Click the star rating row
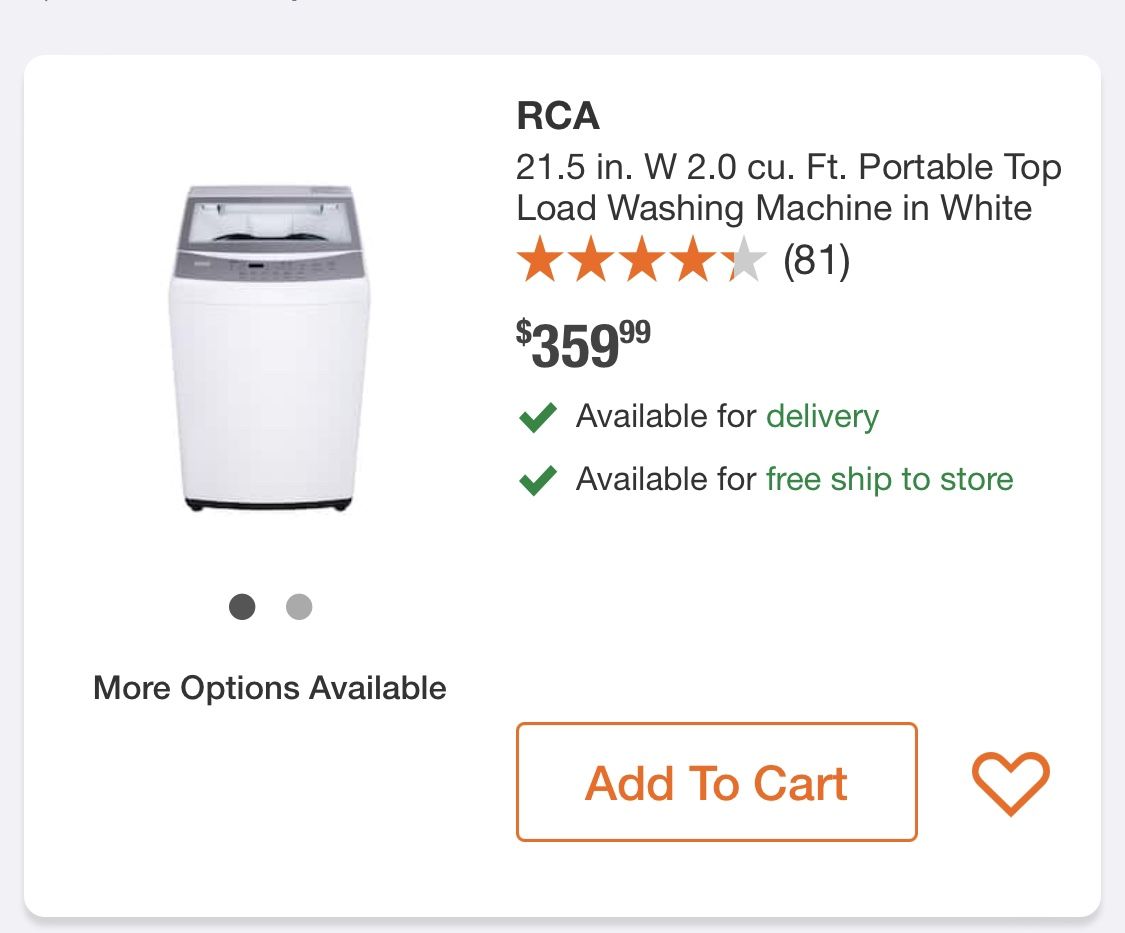 click(x=641, y=261)
